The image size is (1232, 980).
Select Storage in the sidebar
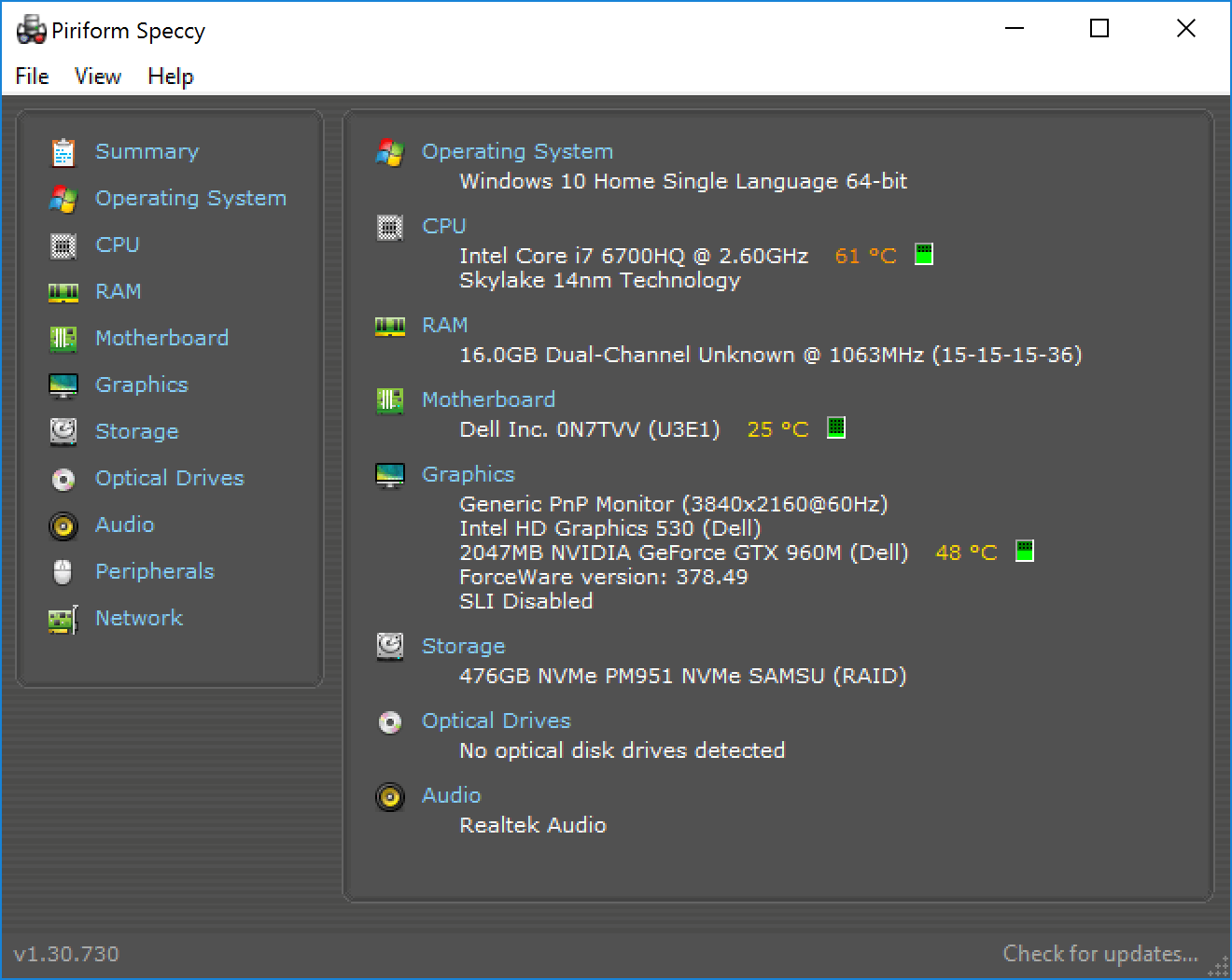[x=136, y=431]
